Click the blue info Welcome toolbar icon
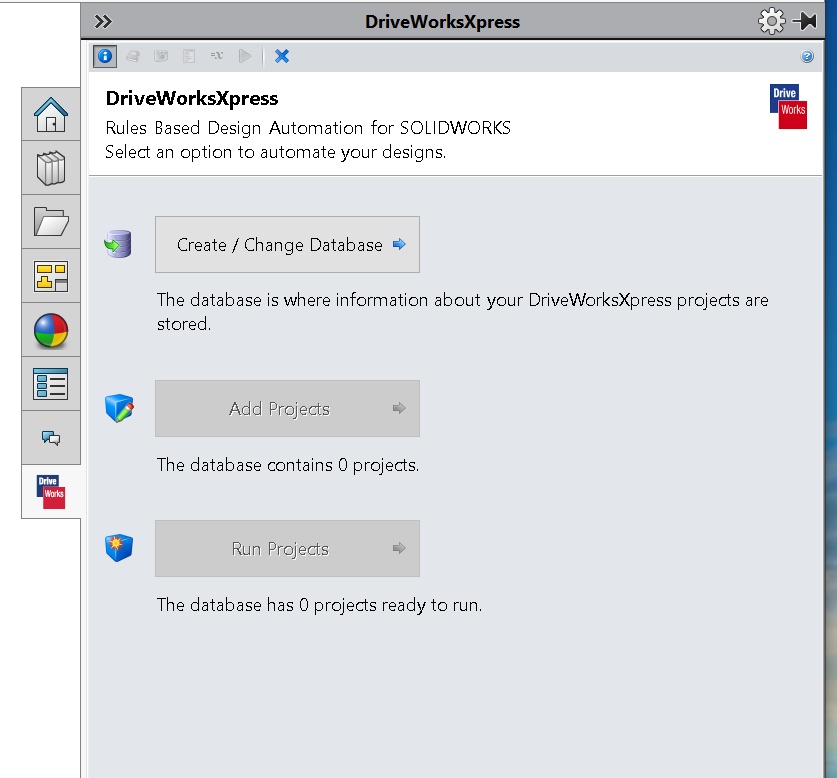 click(x=105, y=56)
